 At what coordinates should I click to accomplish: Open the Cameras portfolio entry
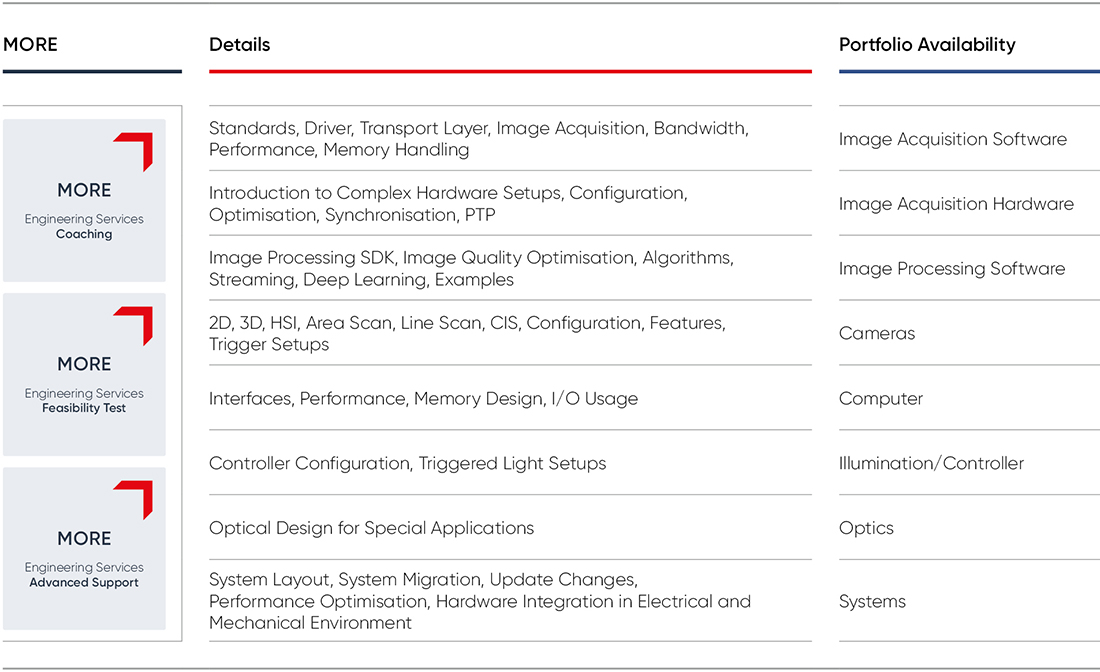877,334
